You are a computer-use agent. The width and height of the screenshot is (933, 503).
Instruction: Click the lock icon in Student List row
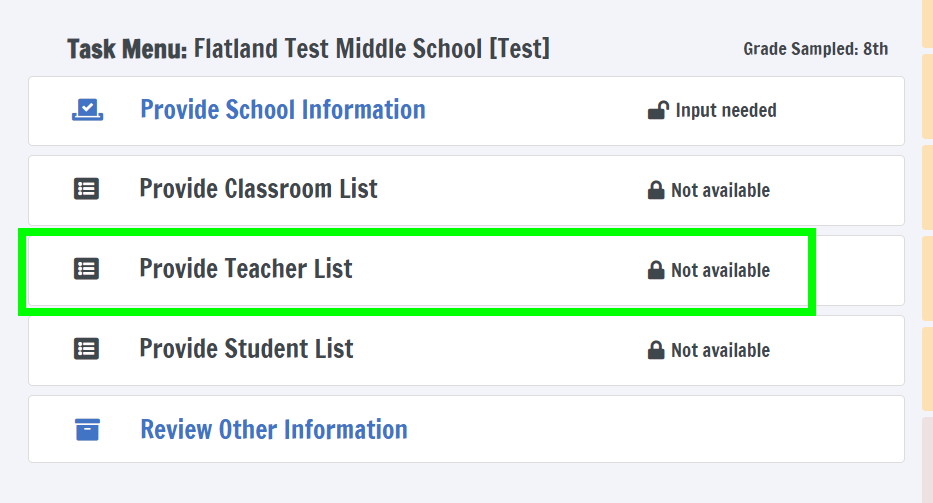[656, 350]
